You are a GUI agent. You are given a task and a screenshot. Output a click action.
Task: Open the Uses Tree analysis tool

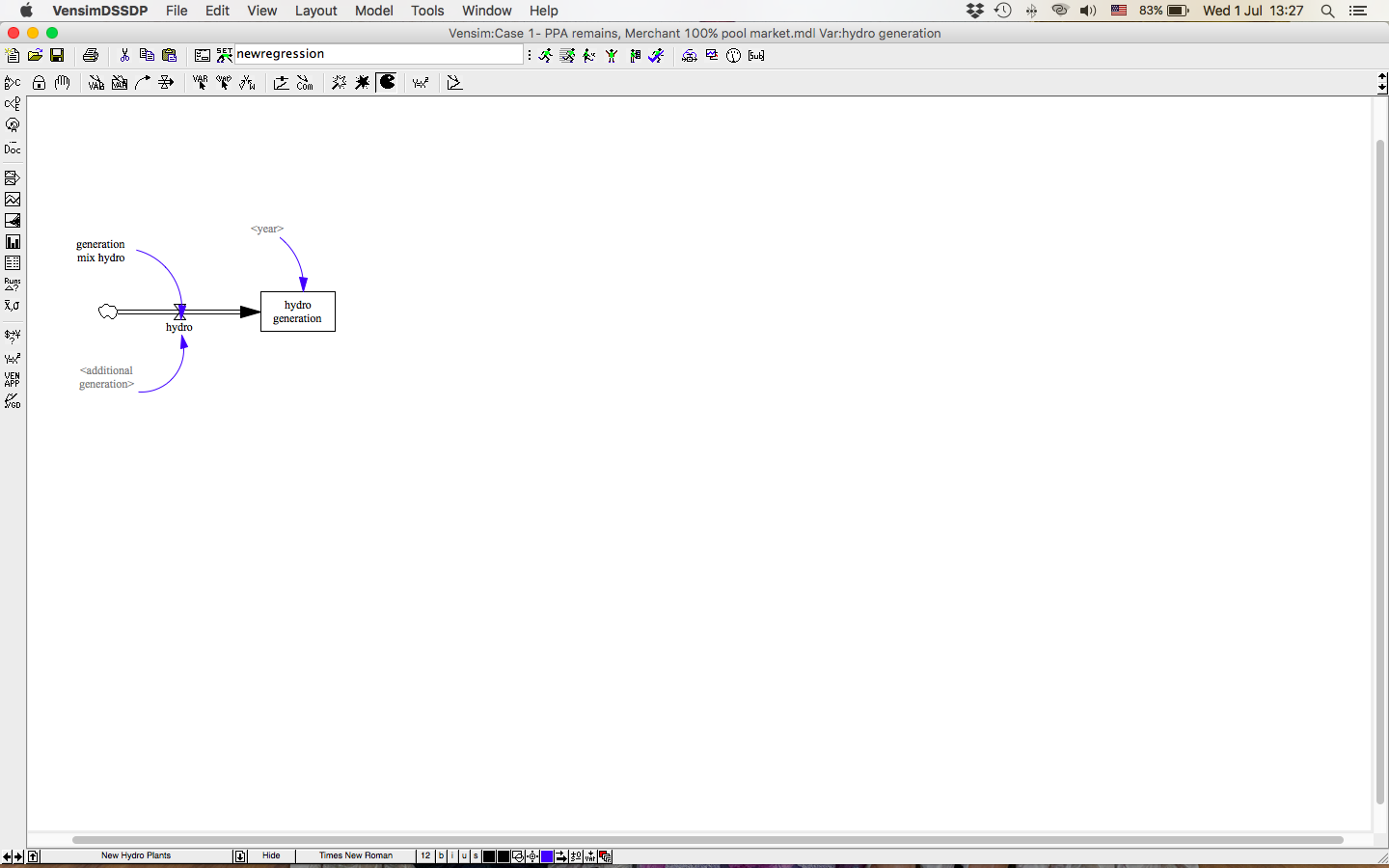[x=13, y=103]
